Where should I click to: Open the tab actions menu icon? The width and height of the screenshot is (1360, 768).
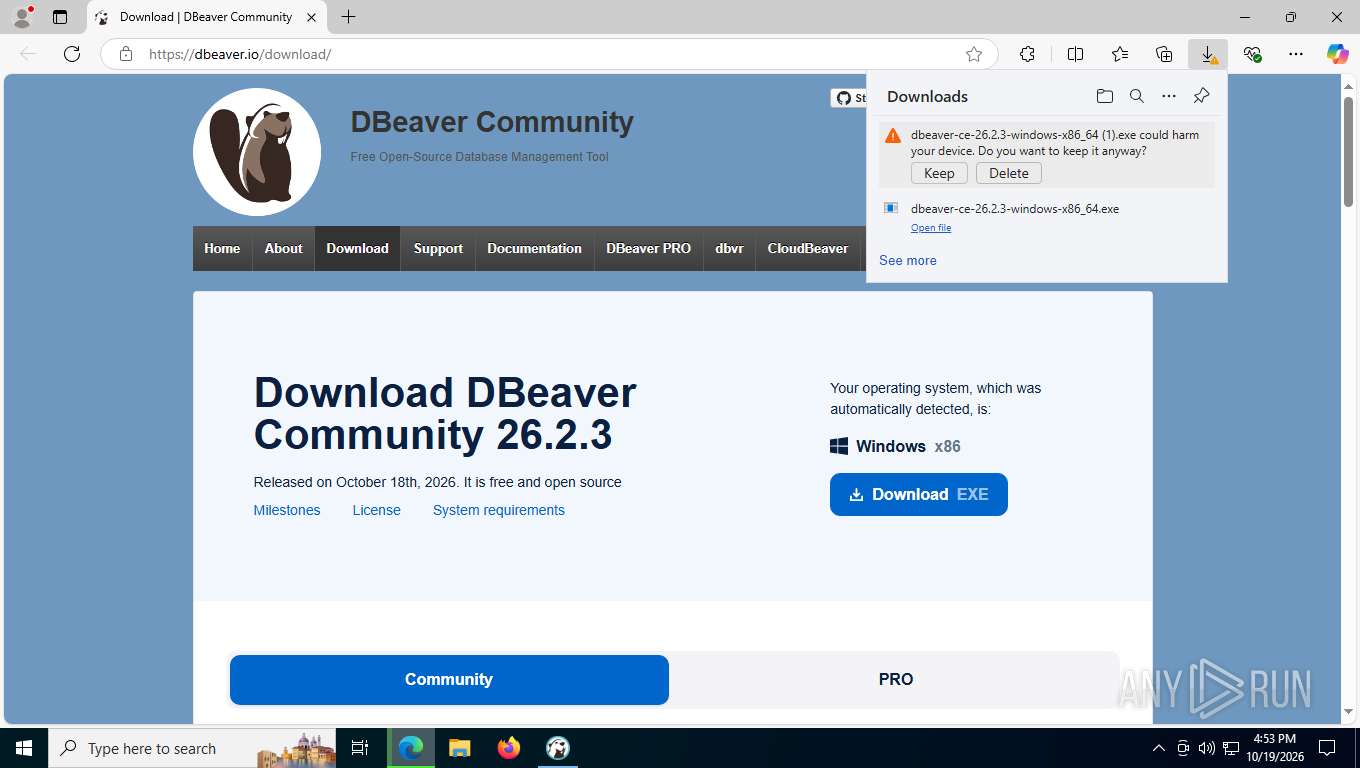coord(60,17)
